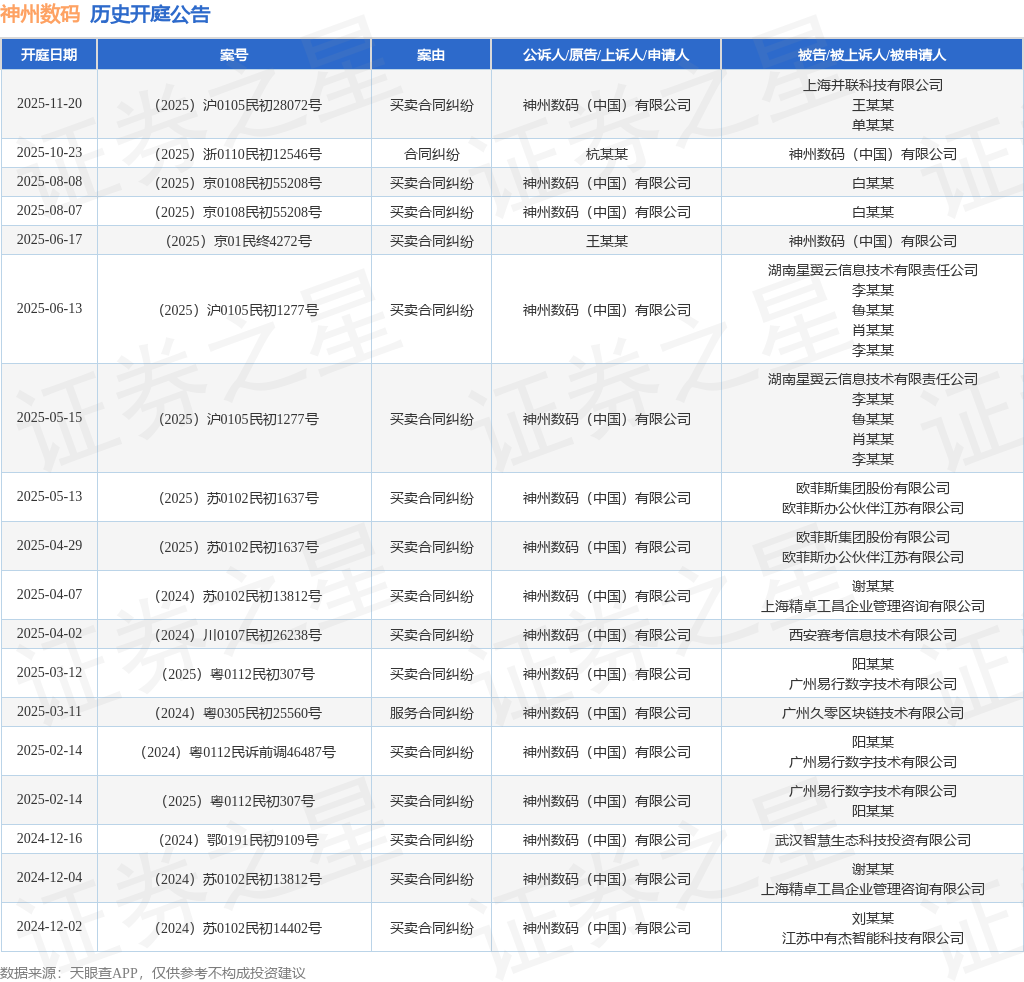This screenshot has width=1024, height=982.
Task: Click 上海精卓工昌企业管理咨询有限公司 in the 2025-04-07 row
Action: 872,606
